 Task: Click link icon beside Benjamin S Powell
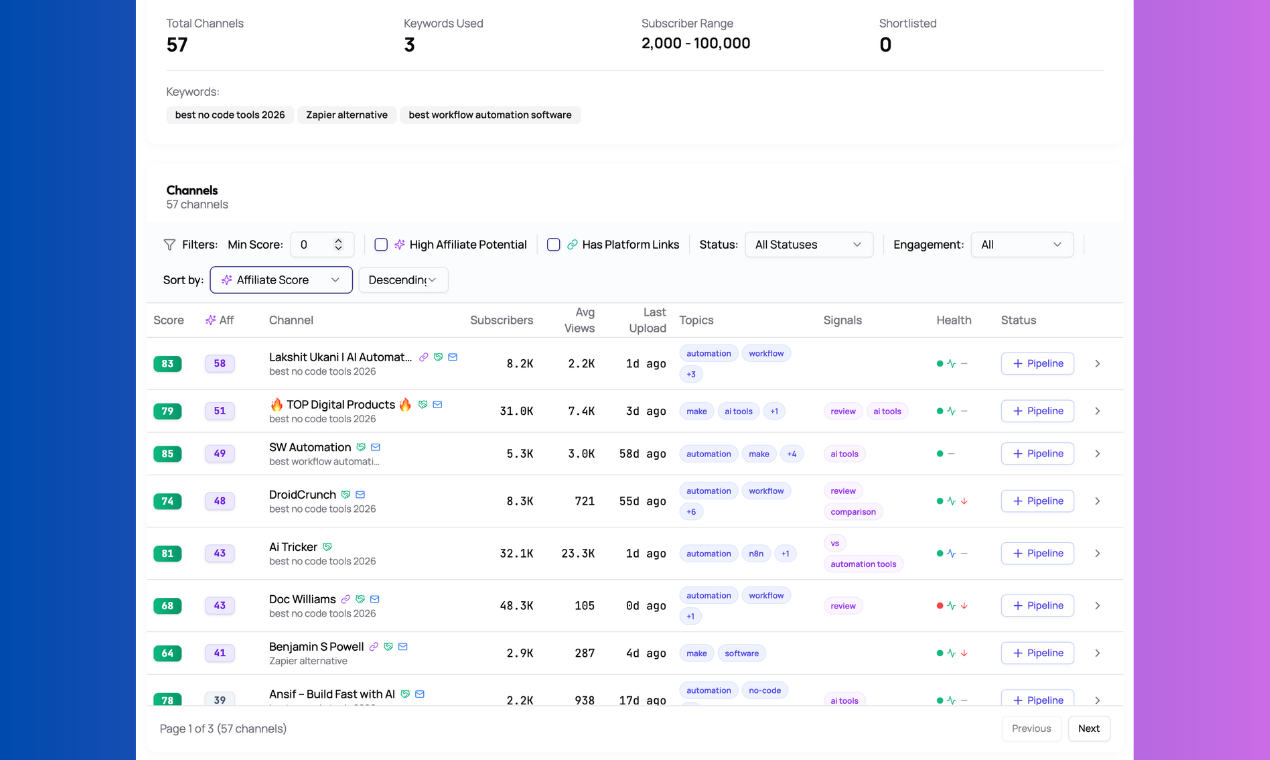click(374, 647)
